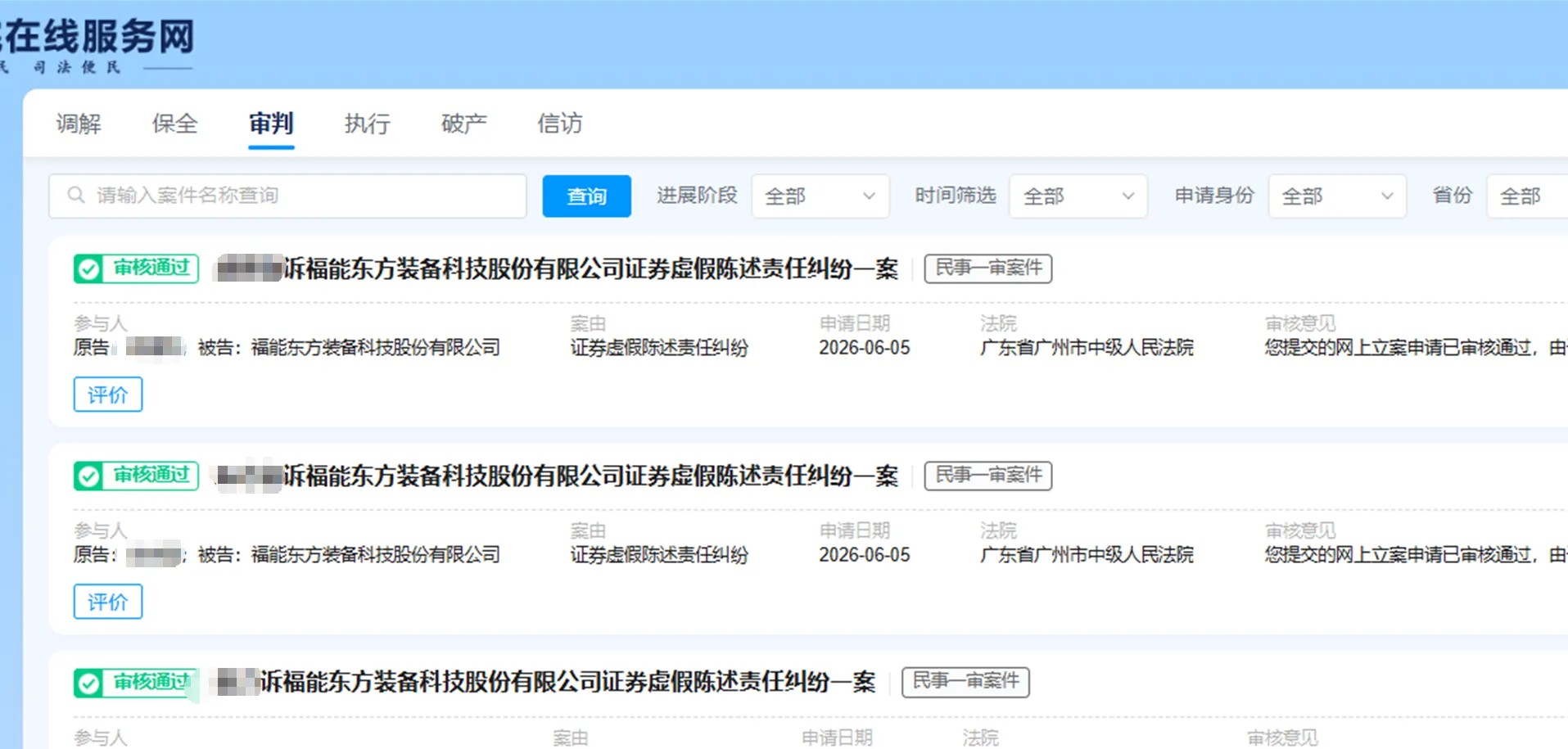The width and height of the screenshot is (1568, 749).
Task: Click the 在线服务网 site title
Action: 98,38
